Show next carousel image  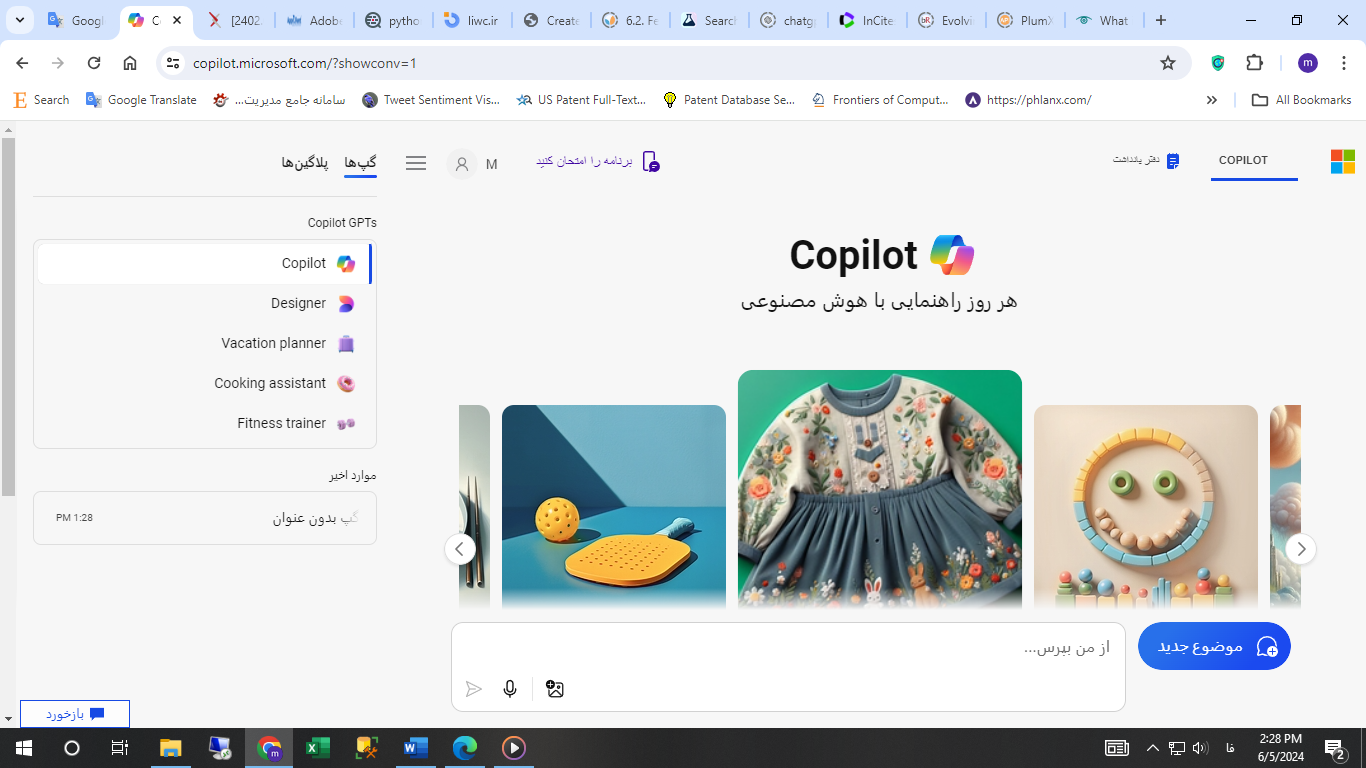[1301, 548]
